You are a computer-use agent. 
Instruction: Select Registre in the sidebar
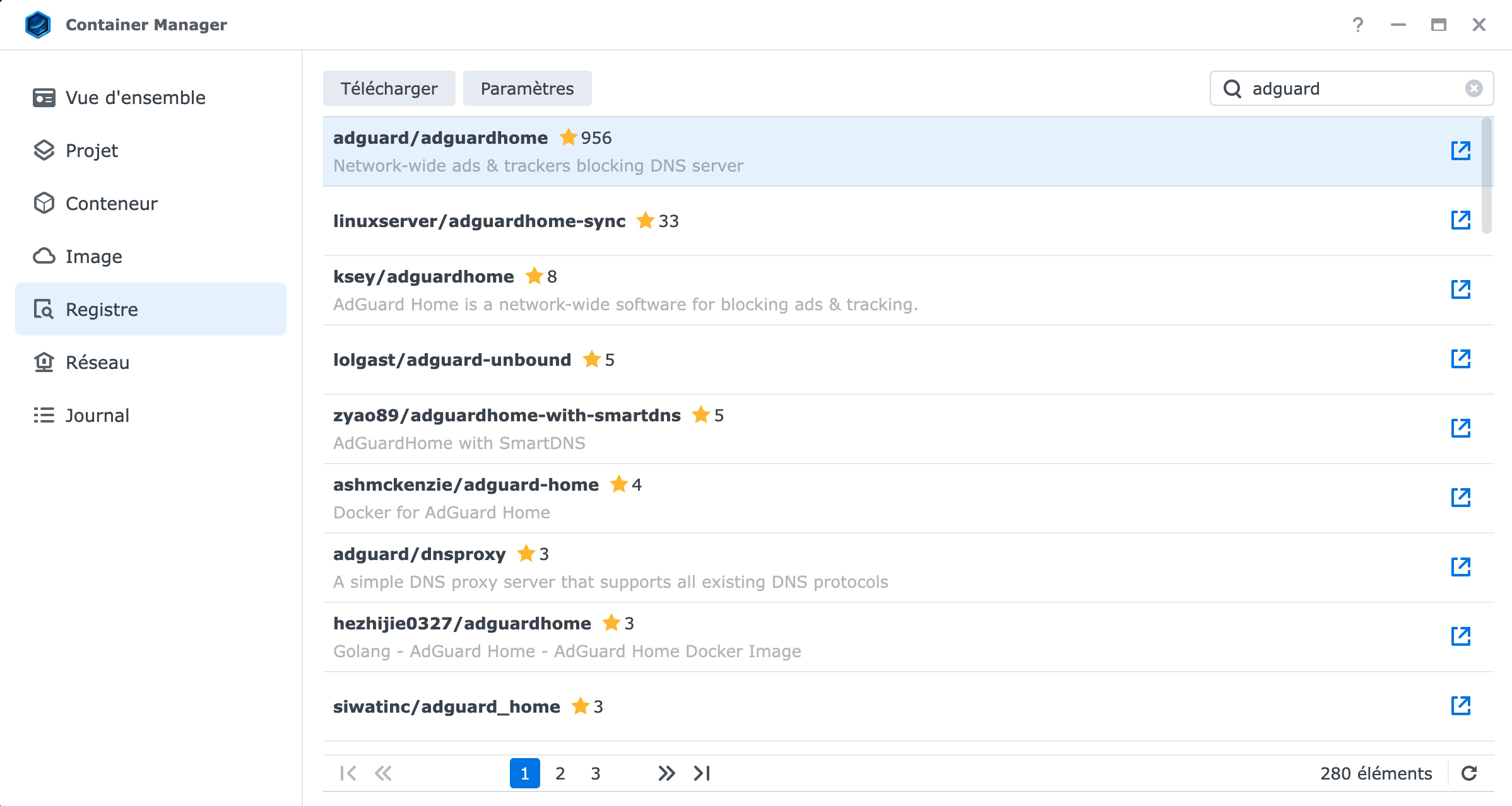tap(151, 309)
